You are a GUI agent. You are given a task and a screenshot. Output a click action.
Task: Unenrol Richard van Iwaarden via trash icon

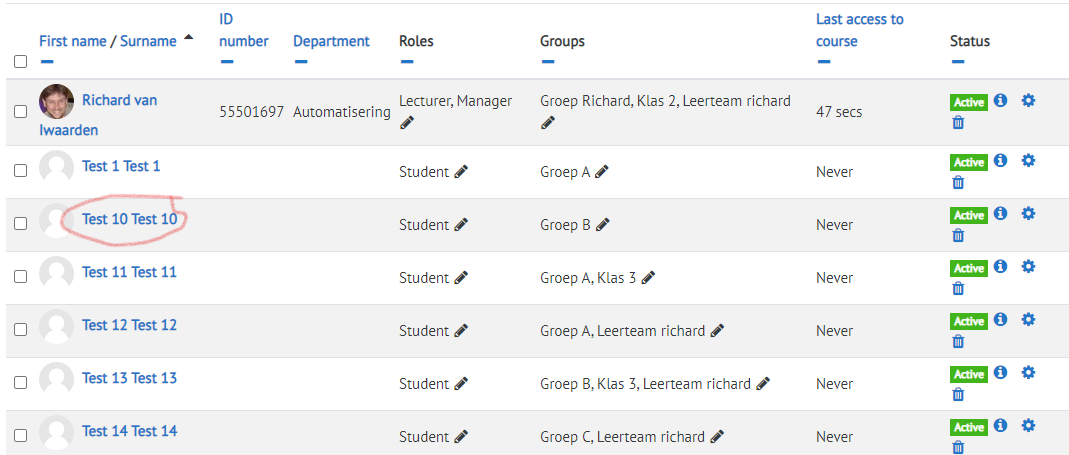[x=958, y=123]
